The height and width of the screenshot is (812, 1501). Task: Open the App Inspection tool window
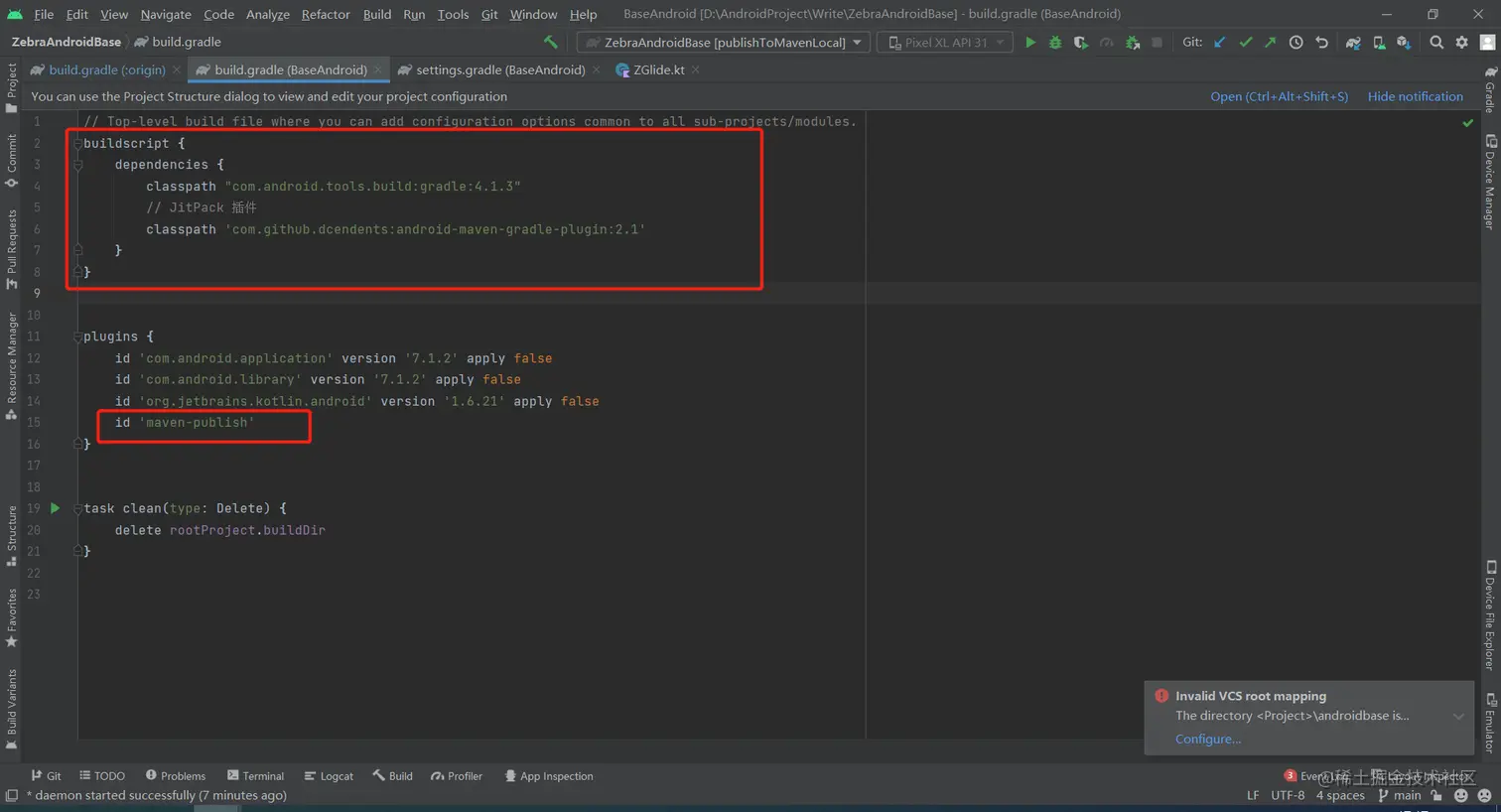[x=549, y=776]
